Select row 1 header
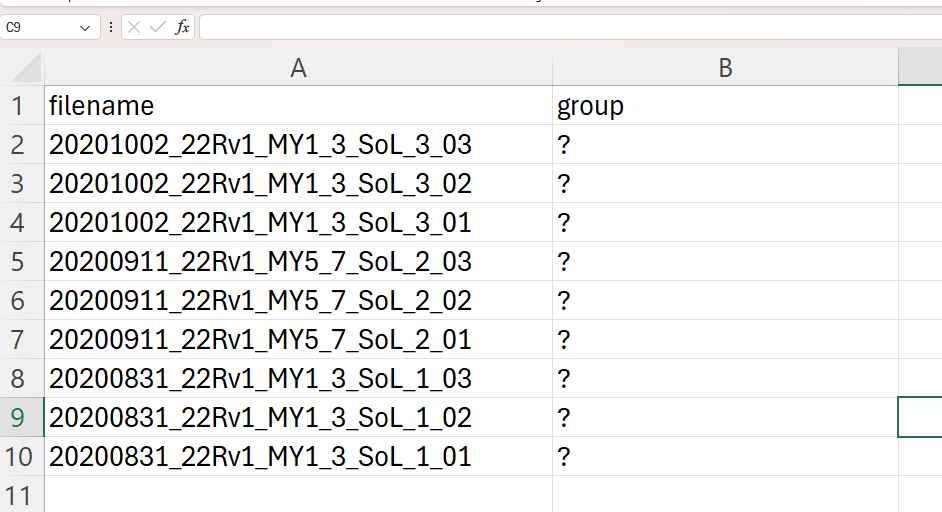 click(x=20, y=106)
